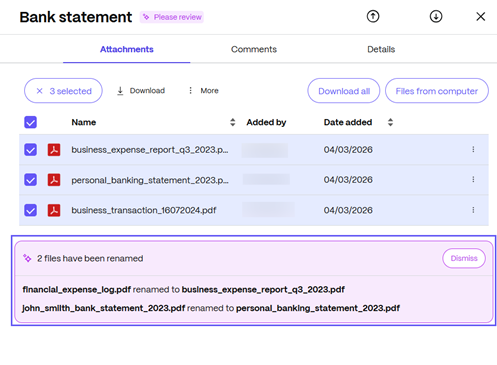The image size is (497, 365).
Task: Open business_expense_report_q3_2023 file name
Action: pyautogui.click(x=150, y=150)
